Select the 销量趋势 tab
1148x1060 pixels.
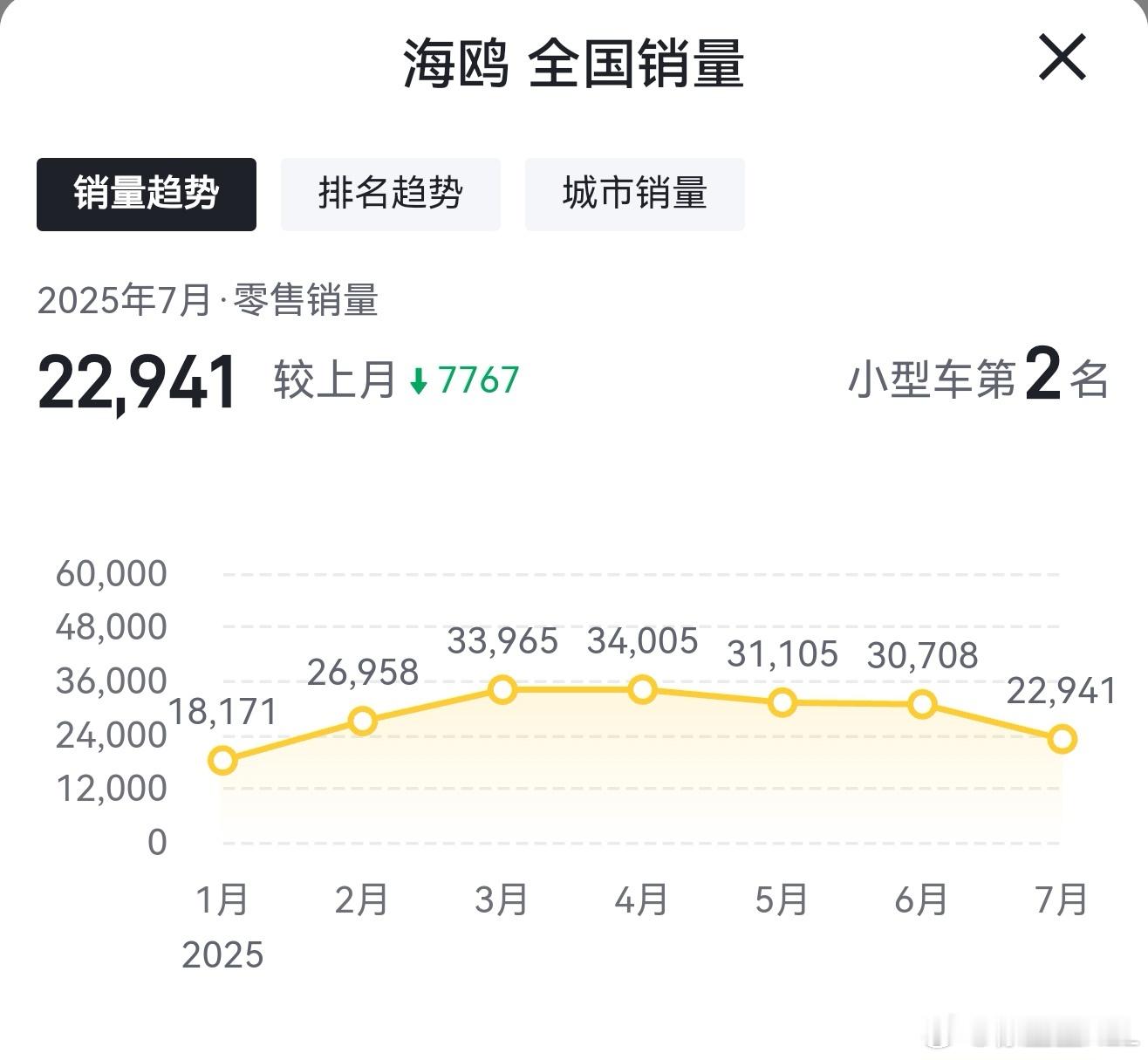(147, 194)
